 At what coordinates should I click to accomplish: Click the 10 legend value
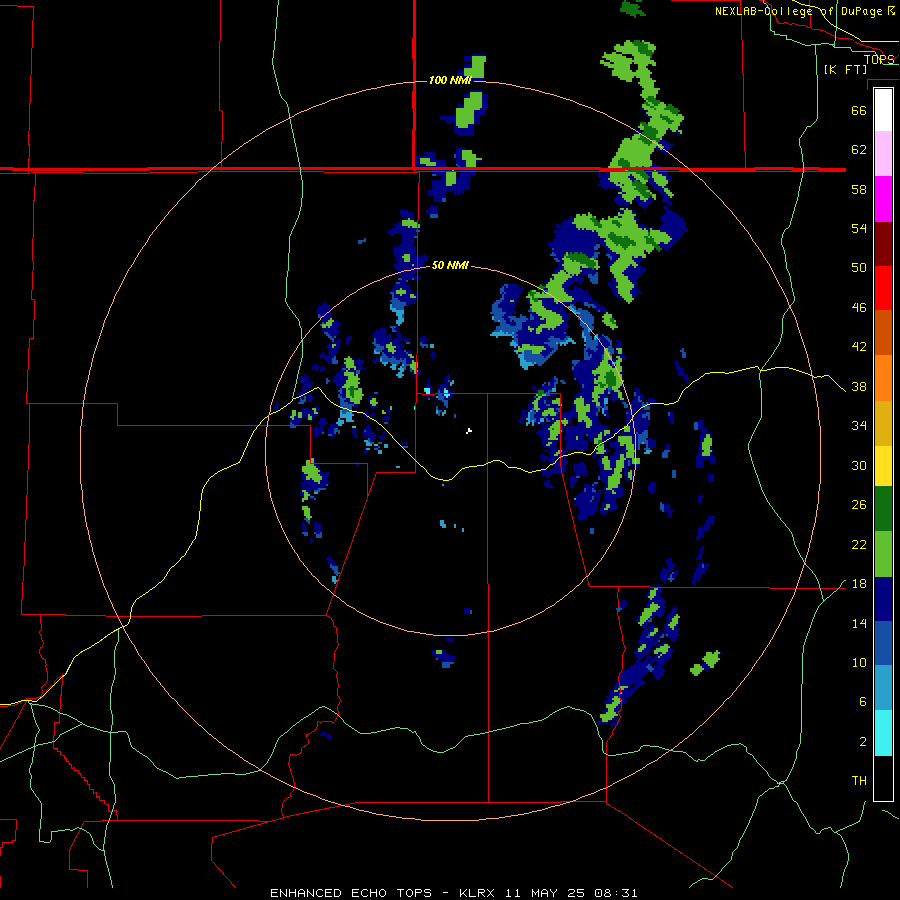coord(859,663)
